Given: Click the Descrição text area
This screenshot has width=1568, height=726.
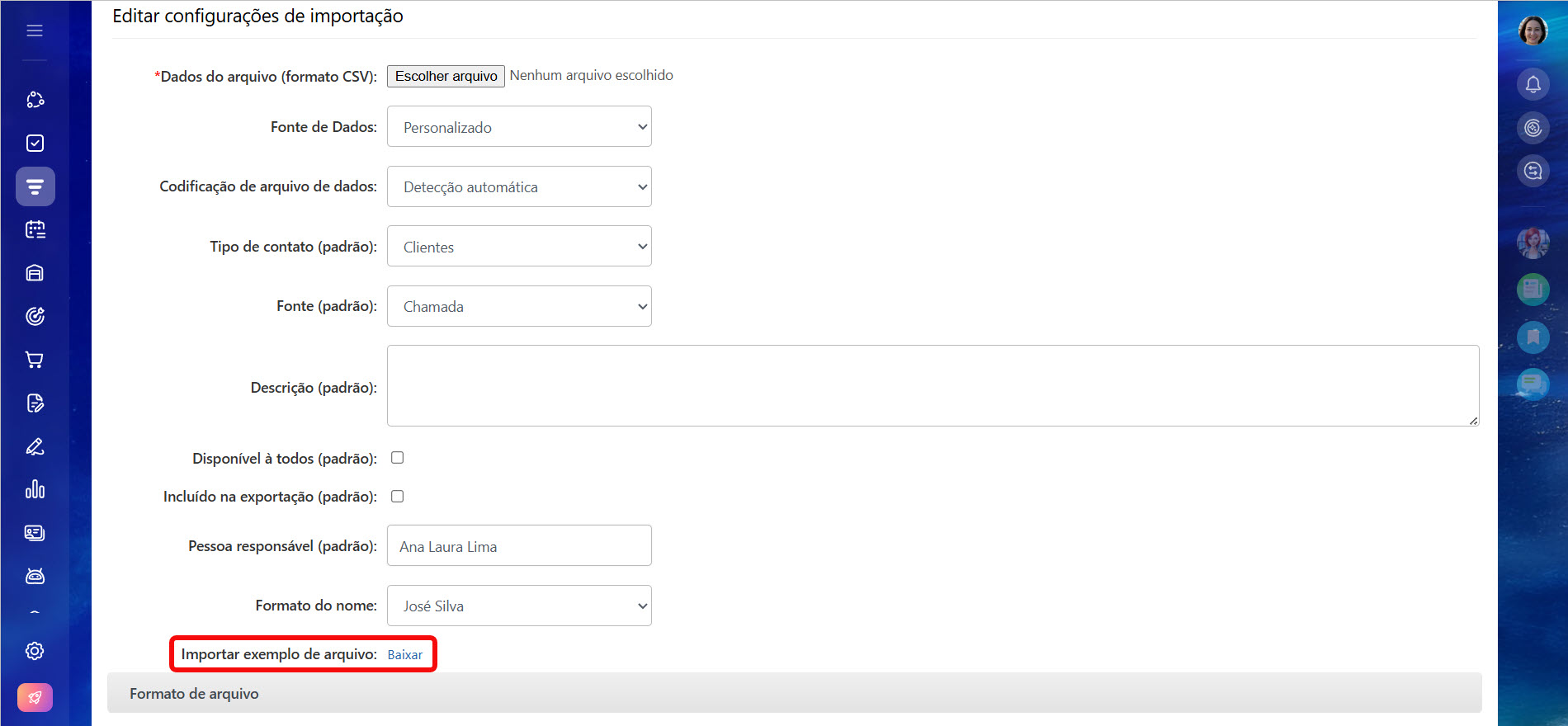Looking at the screenshot, I should pyautogui.click(x=933, y=386).
